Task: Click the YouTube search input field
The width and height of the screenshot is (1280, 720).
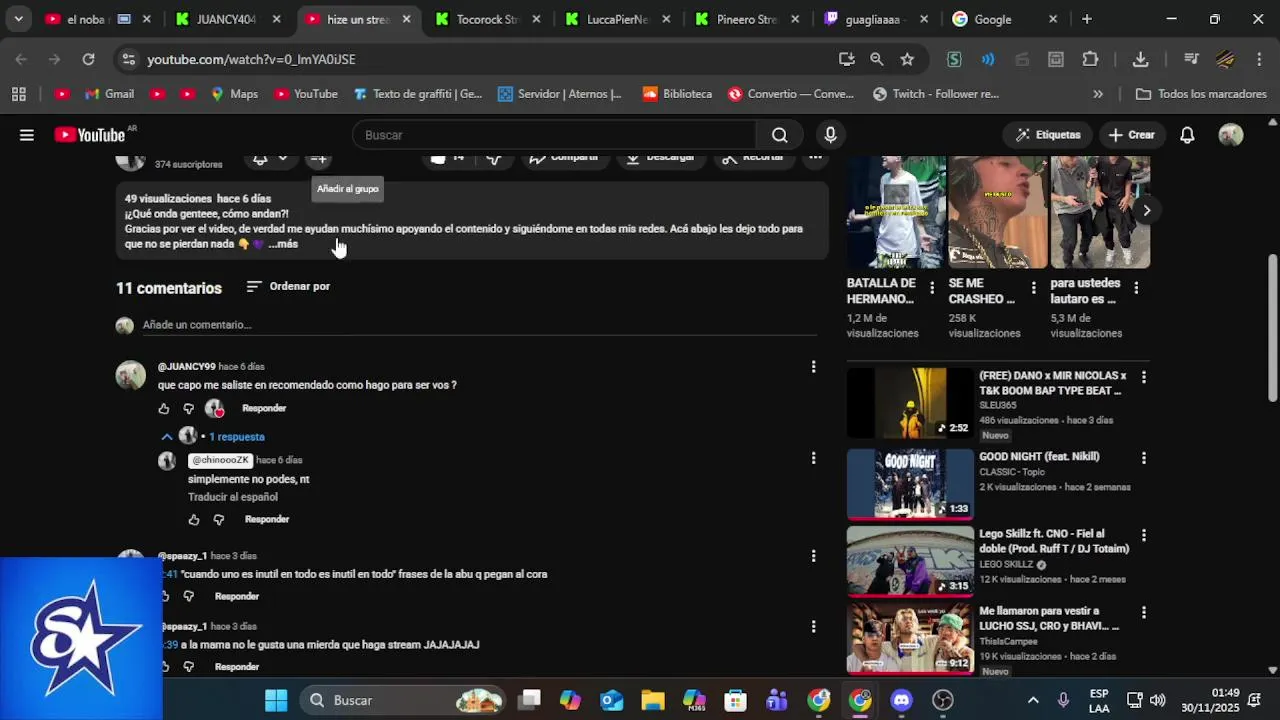Action: [555, 135]
